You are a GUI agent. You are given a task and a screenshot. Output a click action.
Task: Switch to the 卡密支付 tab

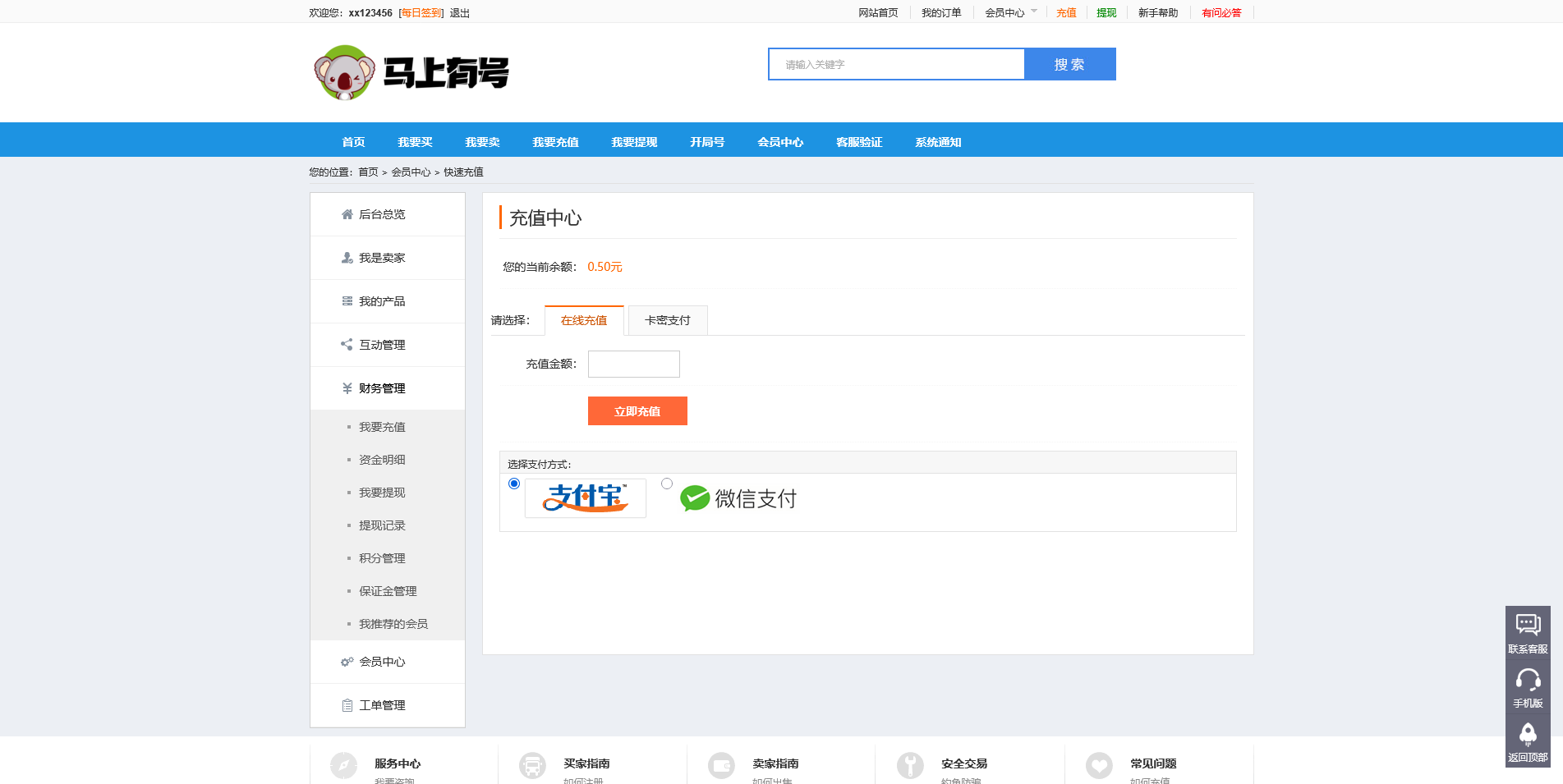[x=668, y=320]
